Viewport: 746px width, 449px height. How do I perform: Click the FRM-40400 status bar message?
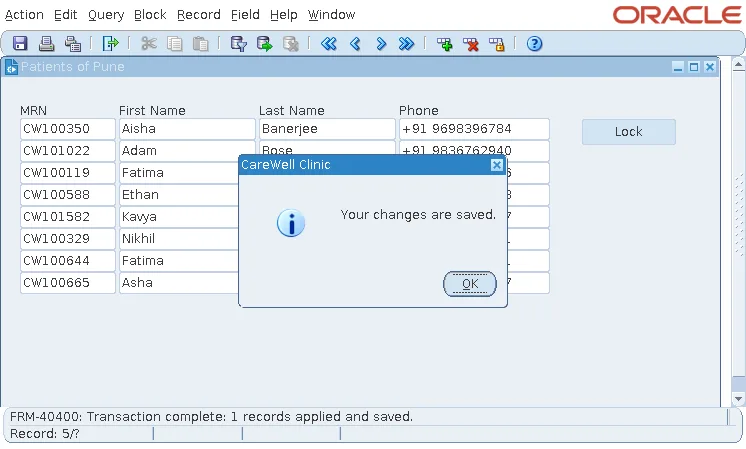click(x=211, y=417)
